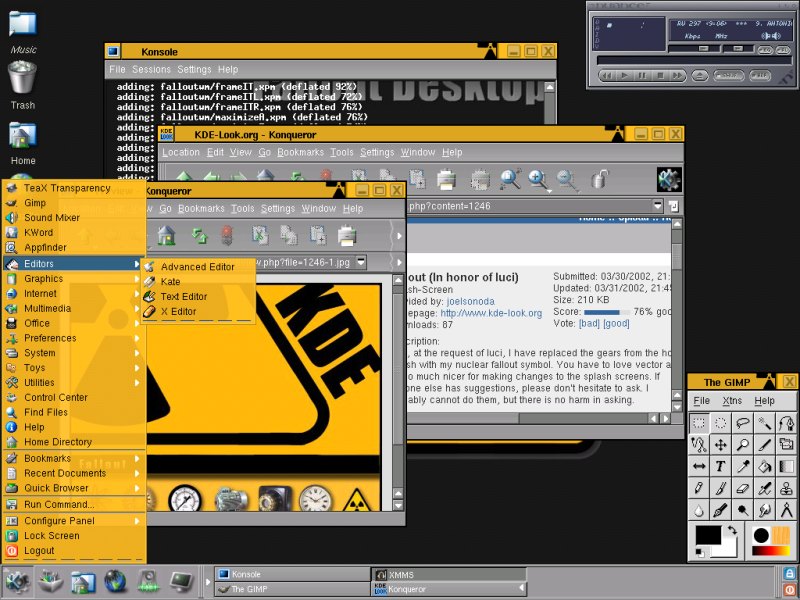Toggle XMMS equalizer button

pos(765,50)
